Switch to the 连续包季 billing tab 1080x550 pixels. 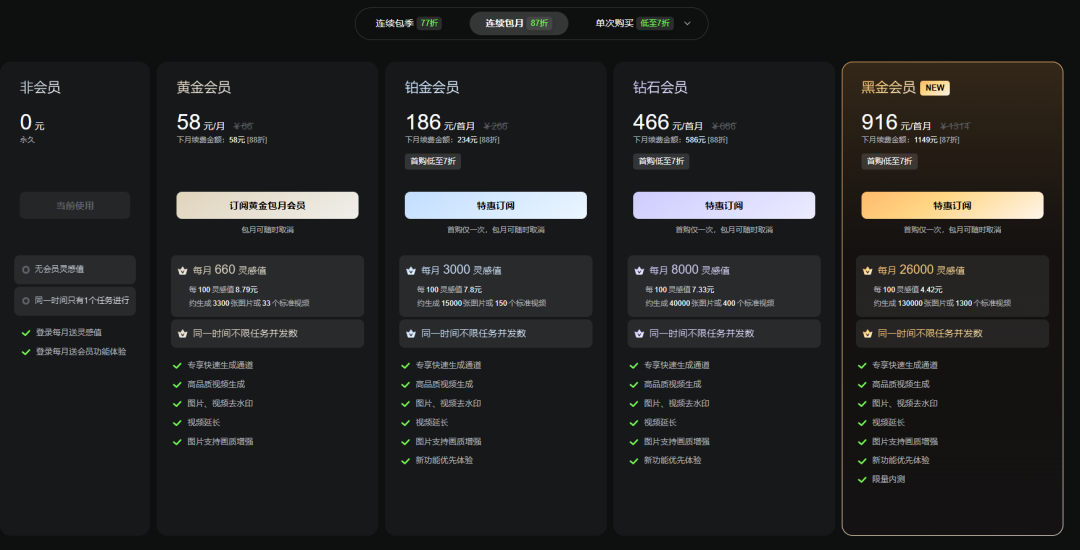(x=407, y=23)
